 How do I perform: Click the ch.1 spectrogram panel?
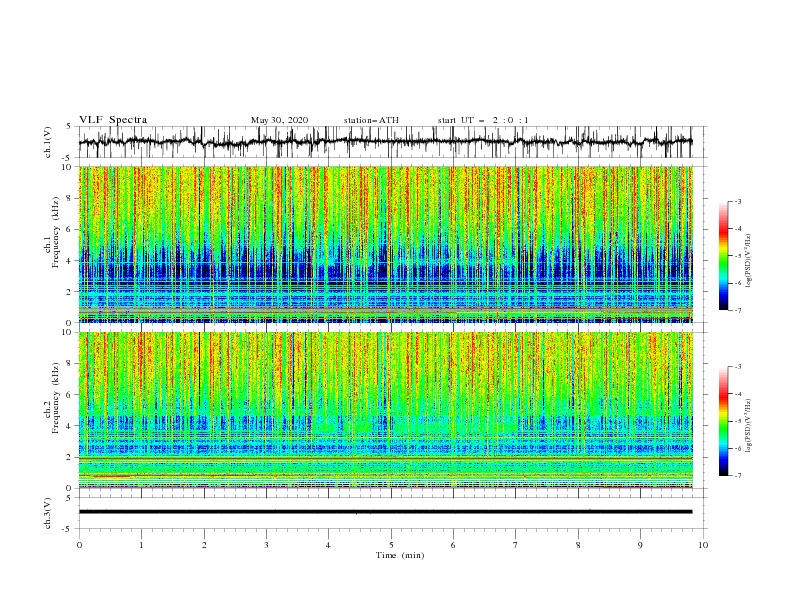coord(385,244)
